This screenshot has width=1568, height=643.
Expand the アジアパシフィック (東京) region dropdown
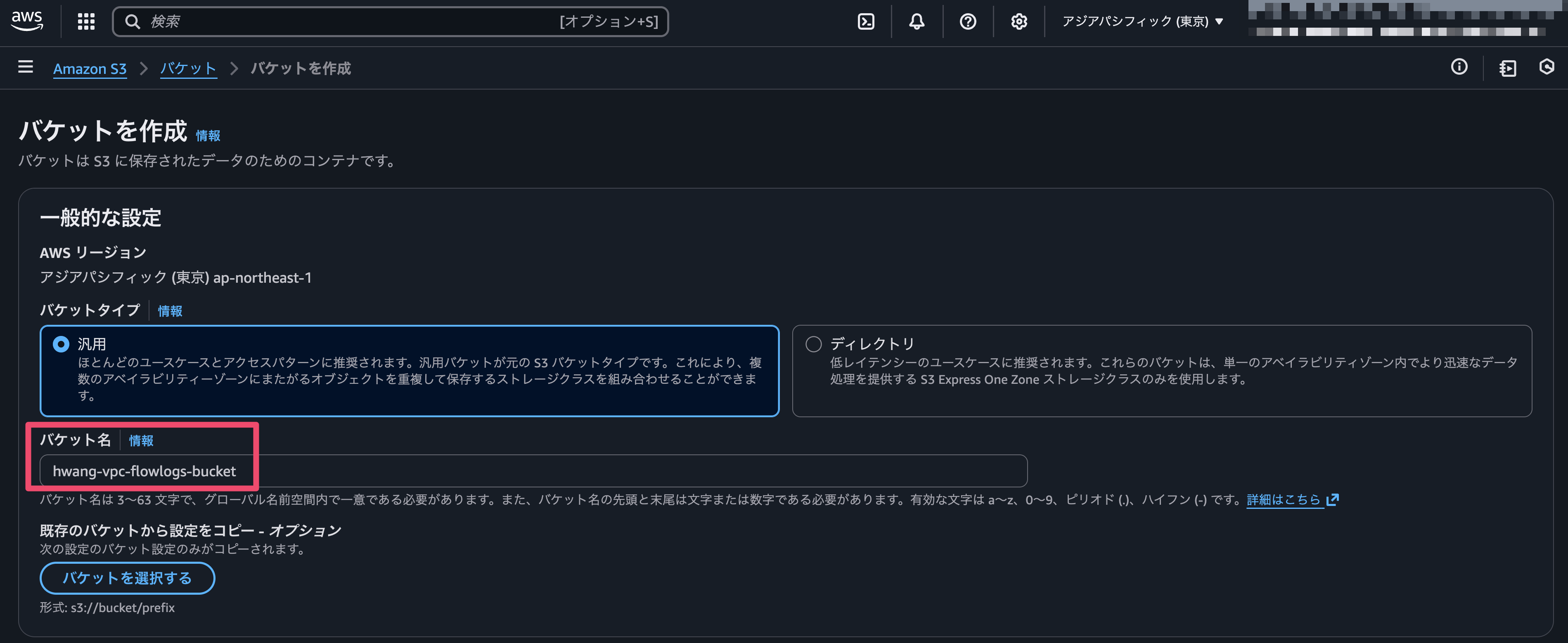(1142, 21)
